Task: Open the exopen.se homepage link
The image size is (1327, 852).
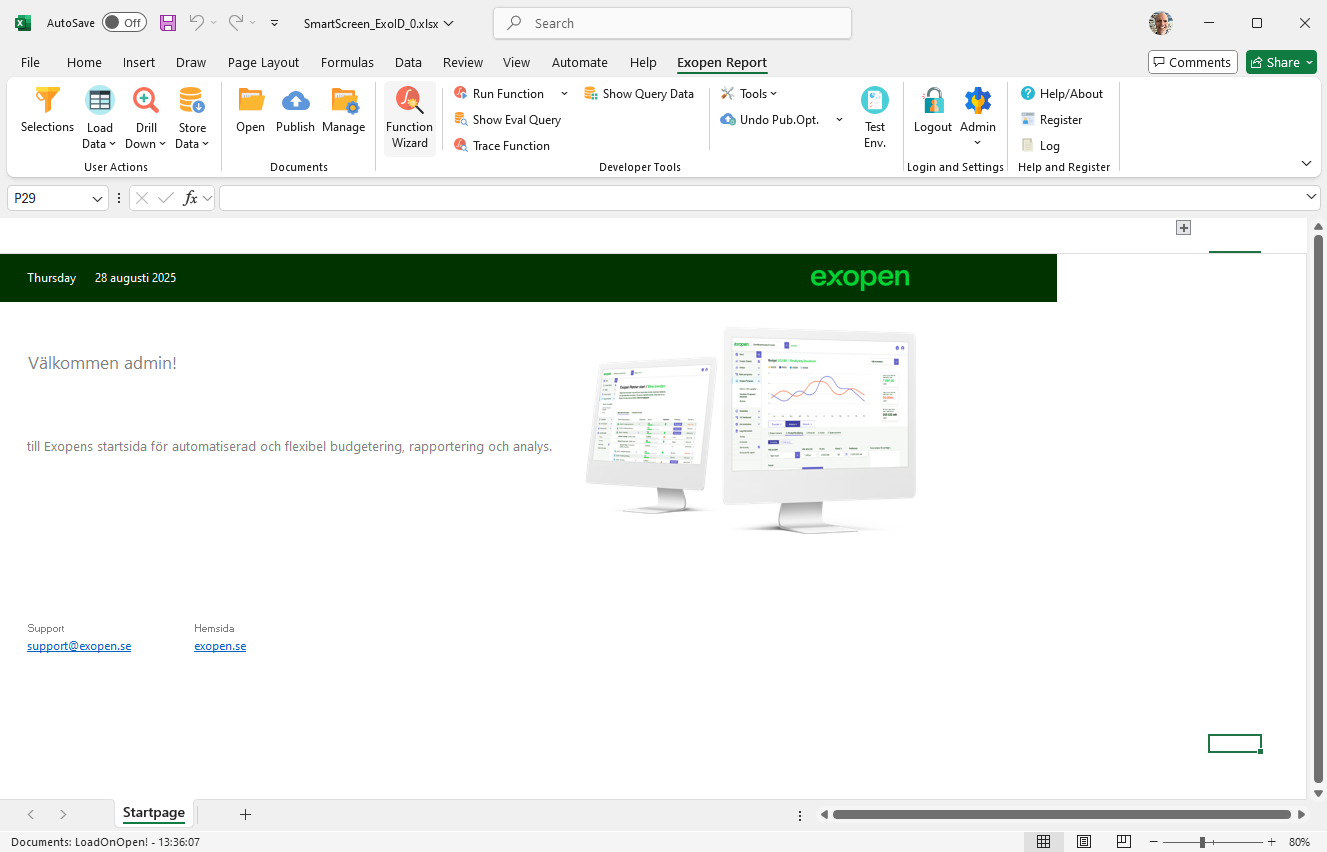Action: pos(220,646)
